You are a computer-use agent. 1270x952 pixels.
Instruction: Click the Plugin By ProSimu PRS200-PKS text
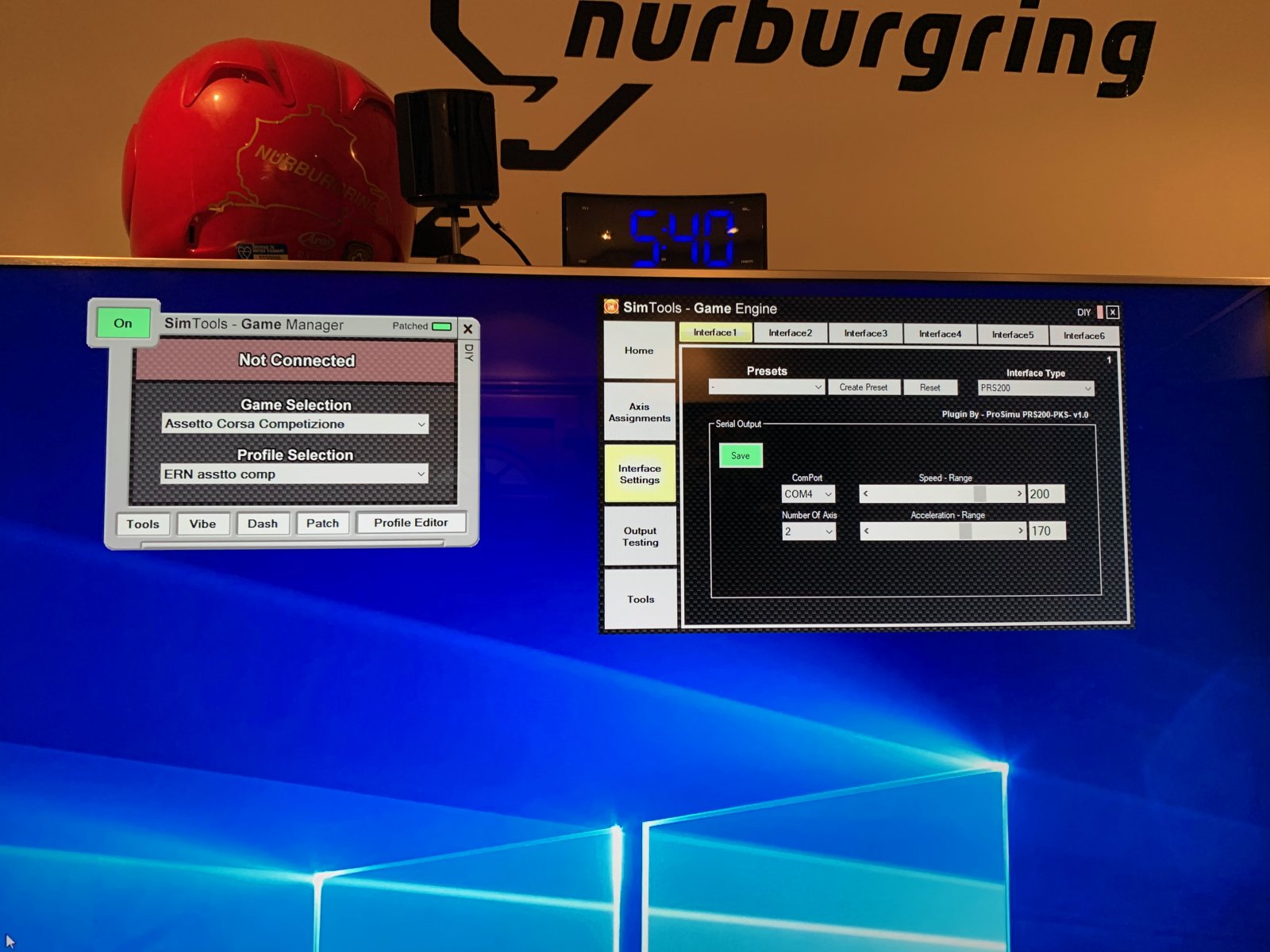click(x=1015, y=414)
